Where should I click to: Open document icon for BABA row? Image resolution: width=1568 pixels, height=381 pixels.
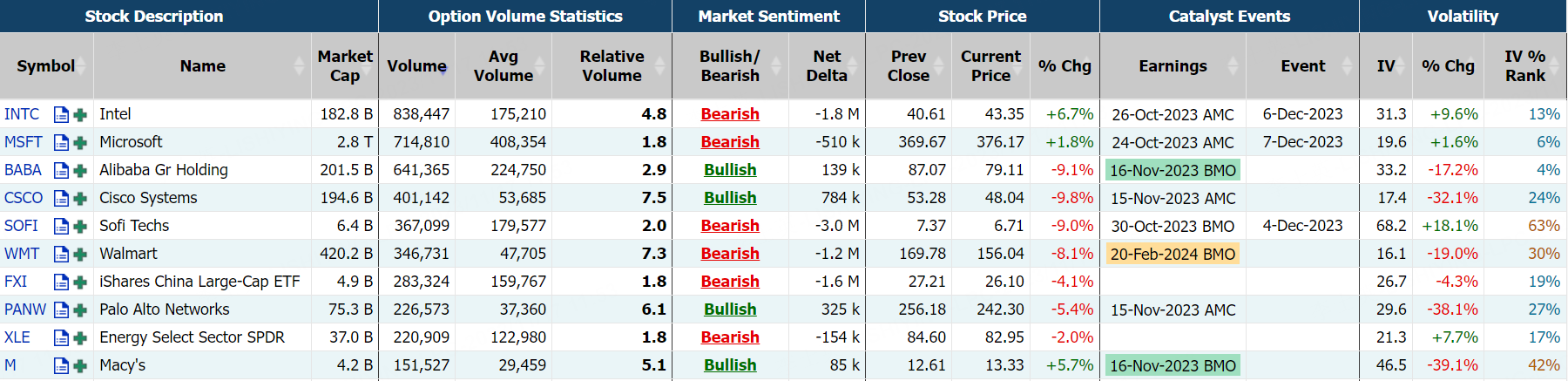pos(61,171)
